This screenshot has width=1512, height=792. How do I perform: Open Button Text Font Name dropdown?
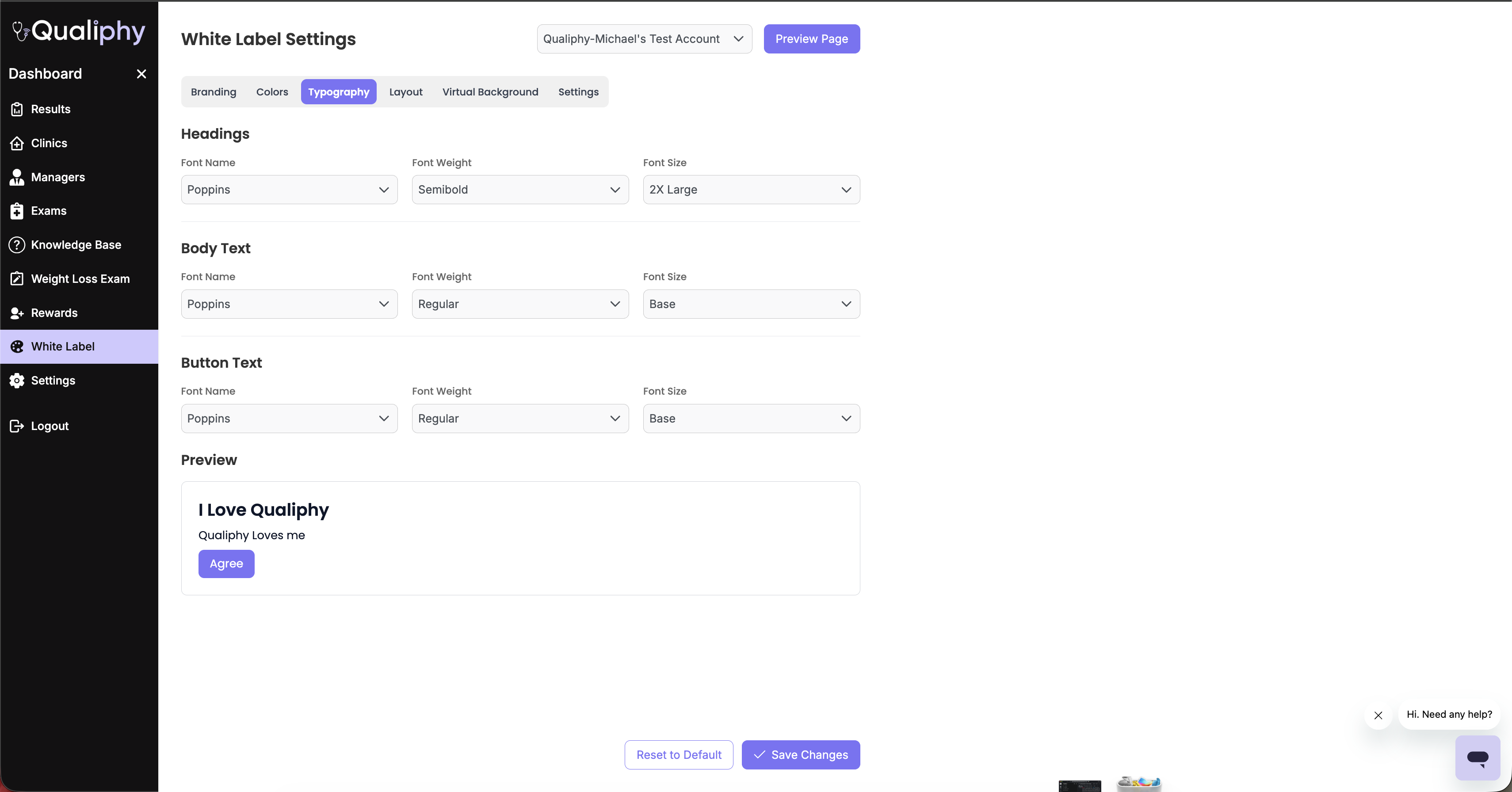point(290,418)
